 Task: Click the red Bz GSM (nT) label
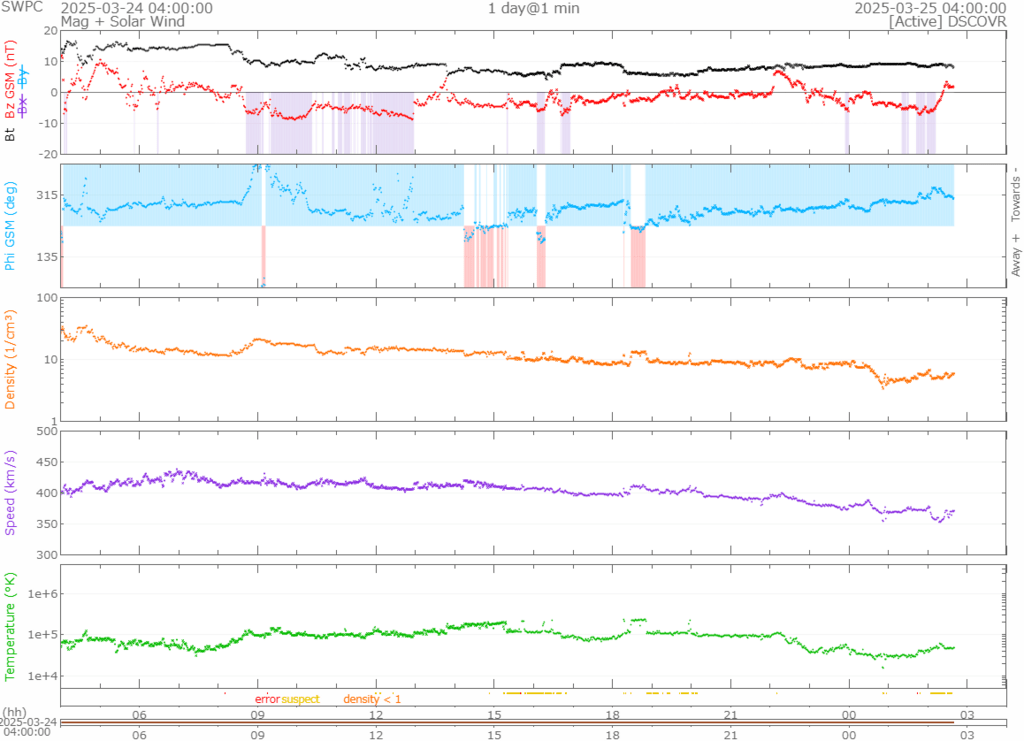coord(11,82)
